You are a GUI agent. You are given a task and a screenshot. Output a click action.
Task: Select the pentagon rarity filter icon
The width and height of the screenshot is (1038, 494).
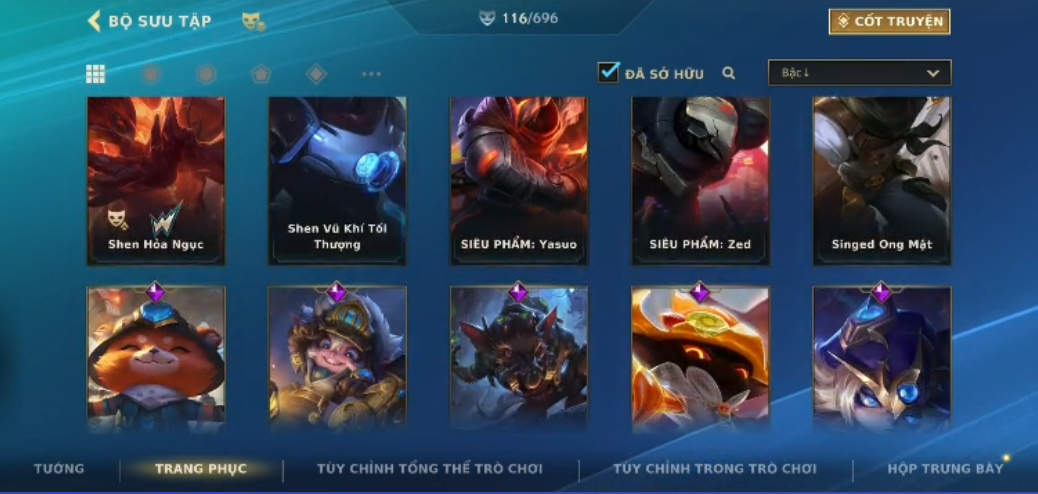coord(261,74)
